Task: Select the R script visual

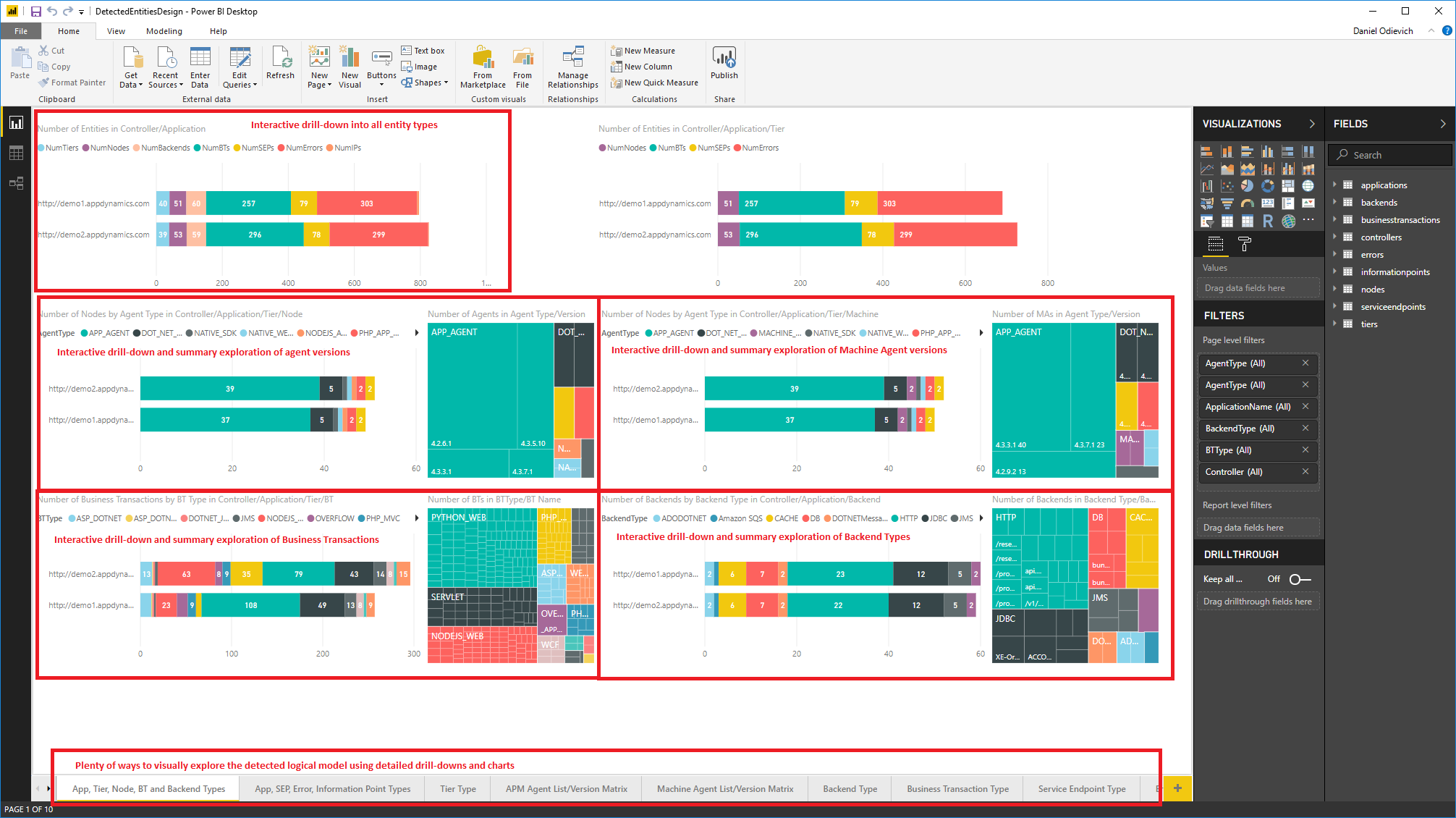Action: pos(1267,221)
